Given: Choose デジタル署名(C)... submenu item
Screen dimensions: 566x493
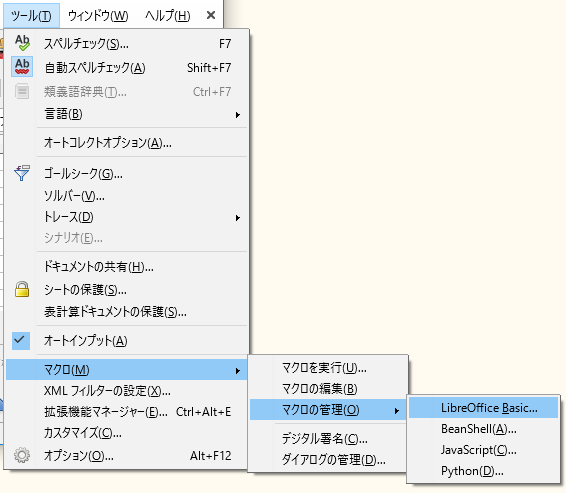Looking at the screenshot, I should click(x=328, y=439).
